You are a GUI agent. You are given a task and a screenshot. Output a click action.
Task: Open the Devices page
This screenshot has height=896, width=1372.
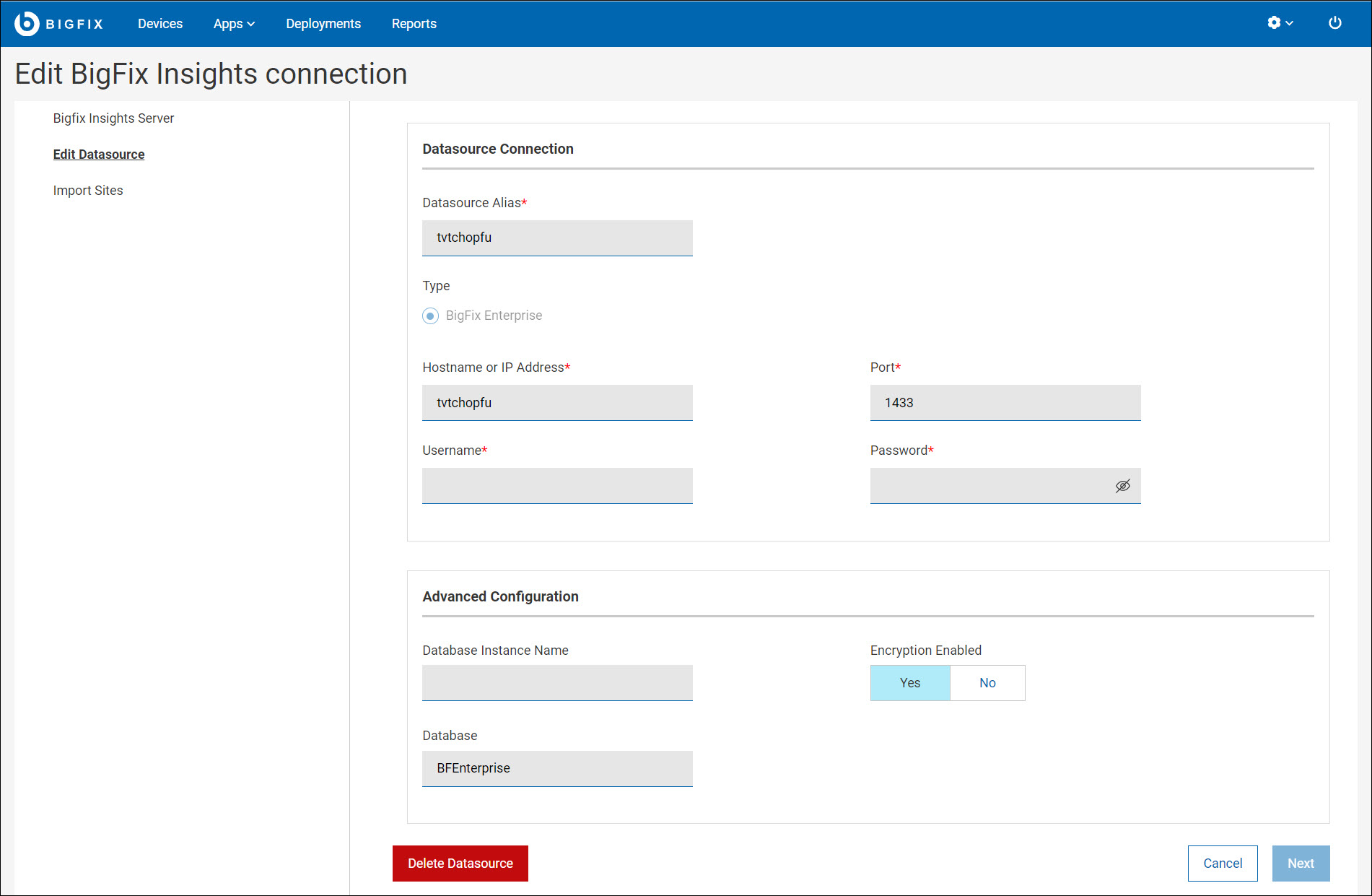click(160, 24)
